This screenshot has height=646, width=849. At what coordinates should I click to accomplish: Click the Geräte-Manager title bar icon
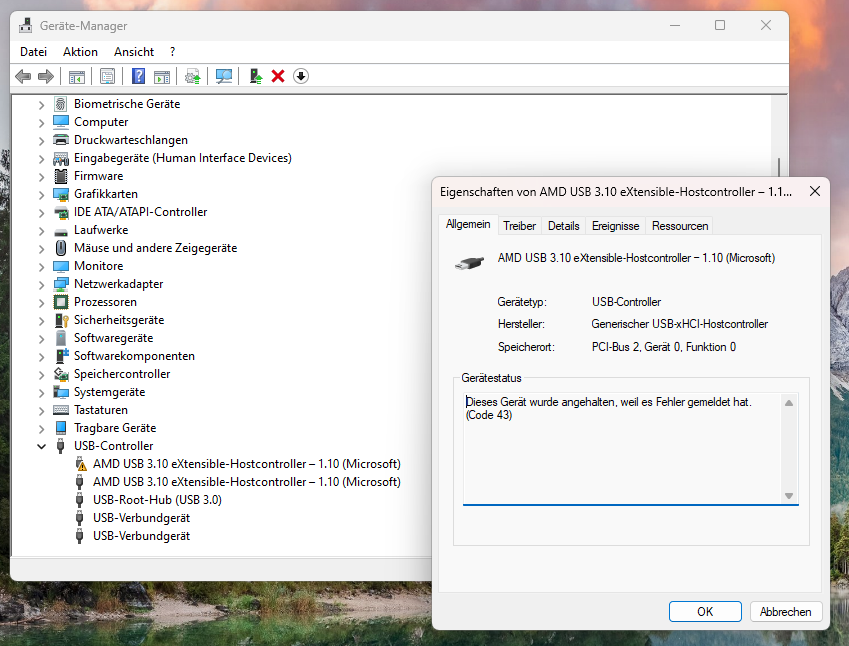[x=25, y=25]
